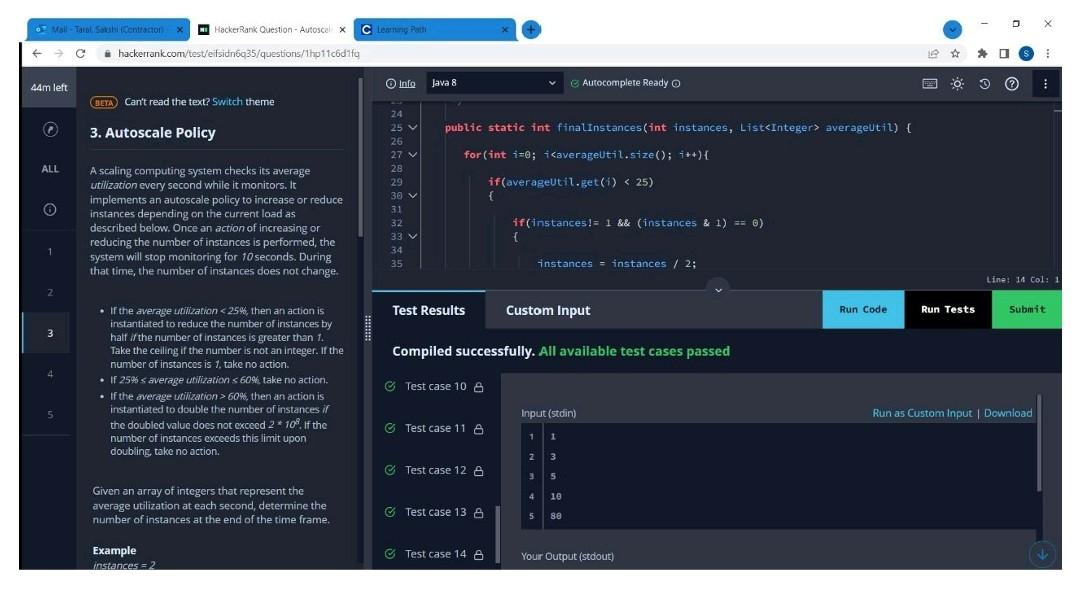Click the green Submit button
Image resolution: width=1080 pixels, height=597 pixels.
[1026, 309]
